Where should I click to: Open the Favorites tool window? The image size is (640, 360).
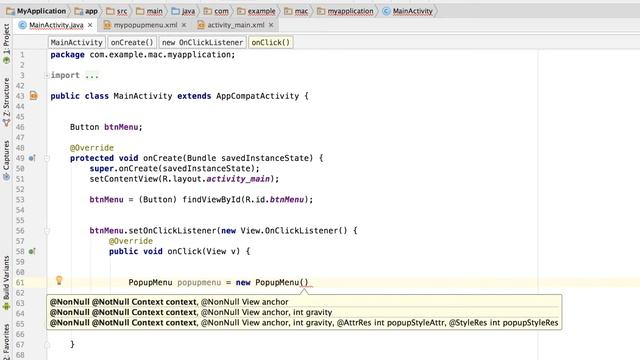pyautogui.click(x=6, y=341)
